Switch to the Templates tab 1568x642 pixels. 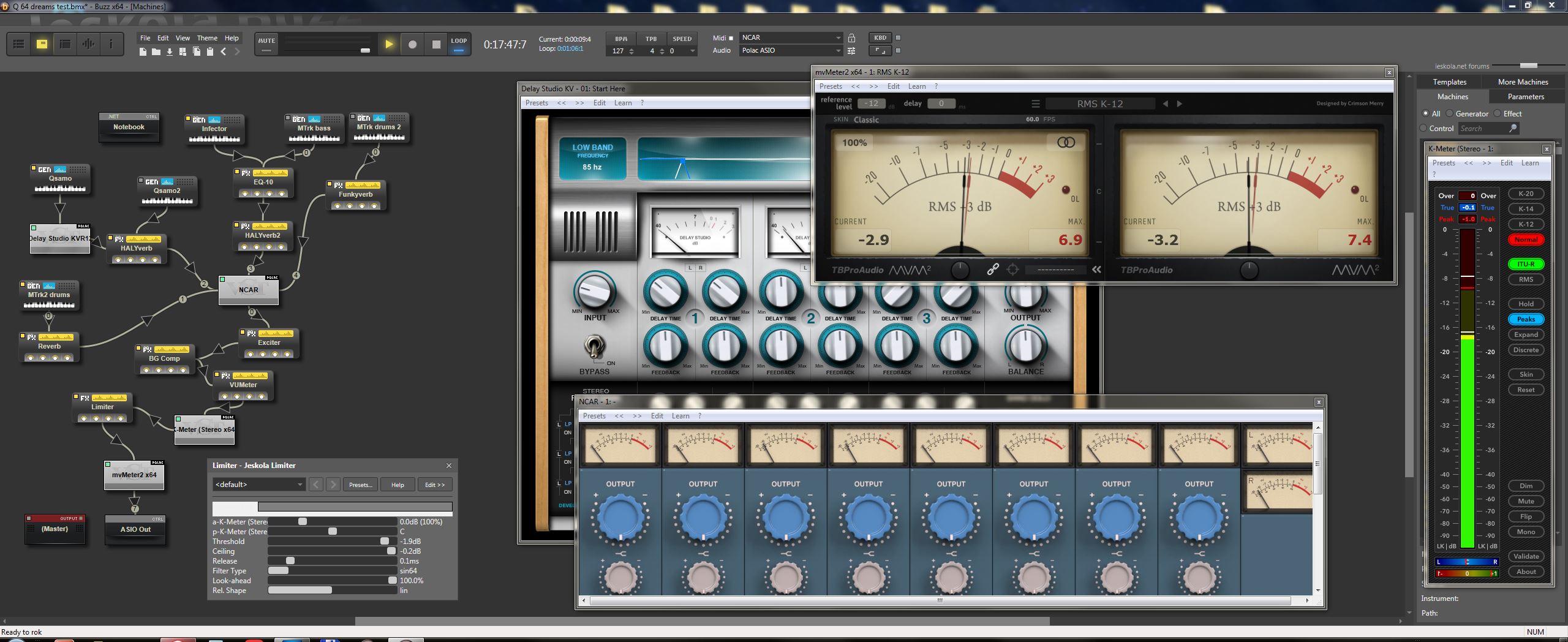point(1450,82)
